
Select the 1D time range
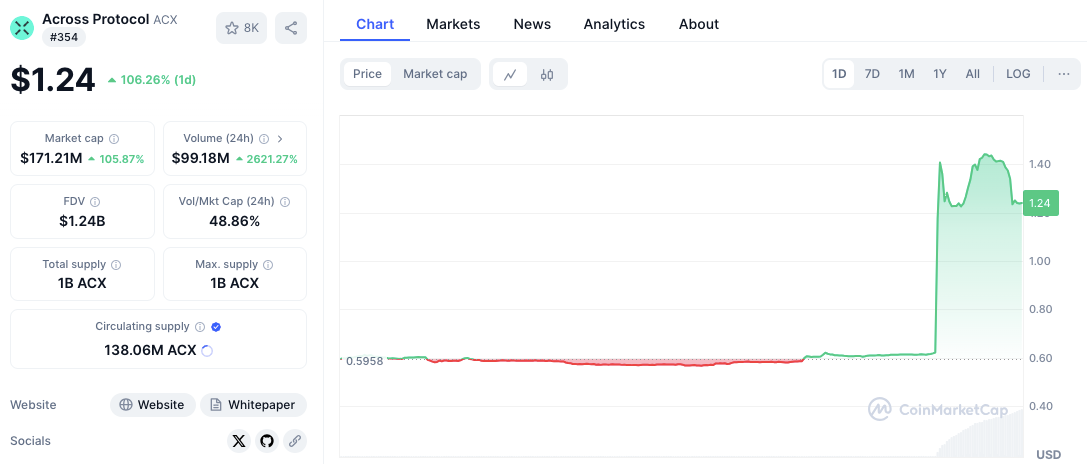(x=840, y=74)
